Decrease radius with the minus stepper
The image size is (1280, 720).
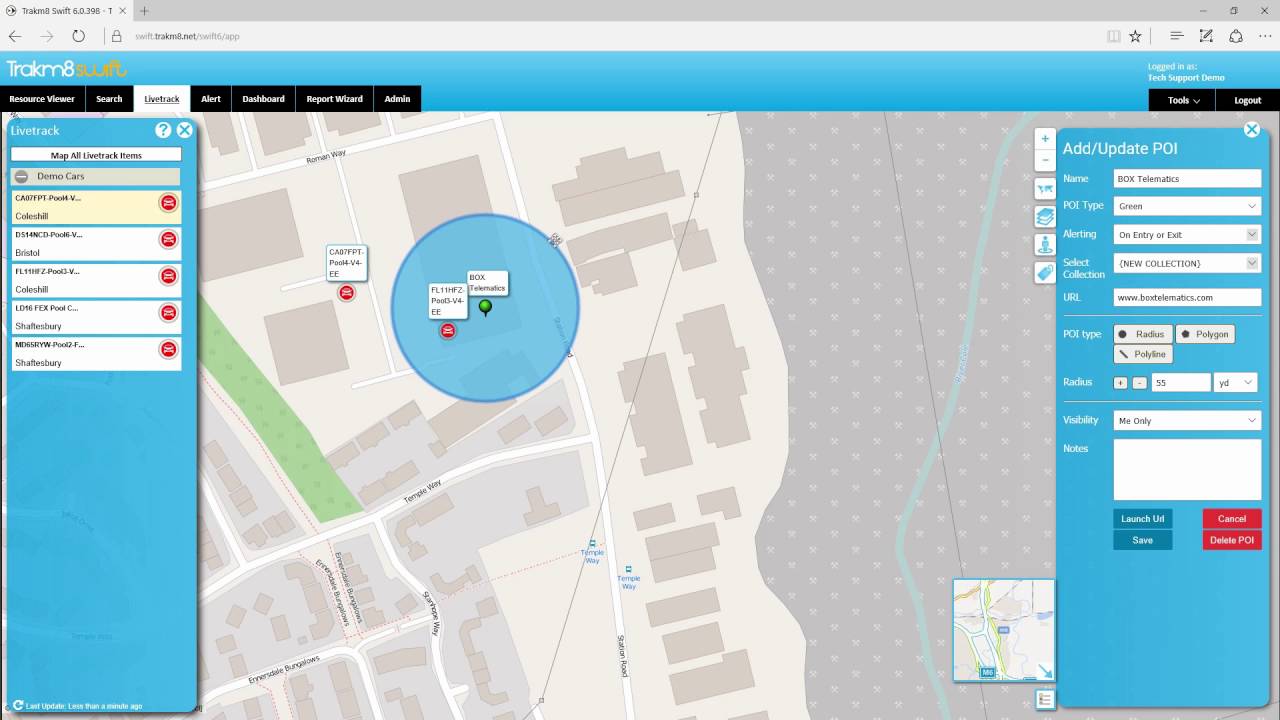point(1139,383)
